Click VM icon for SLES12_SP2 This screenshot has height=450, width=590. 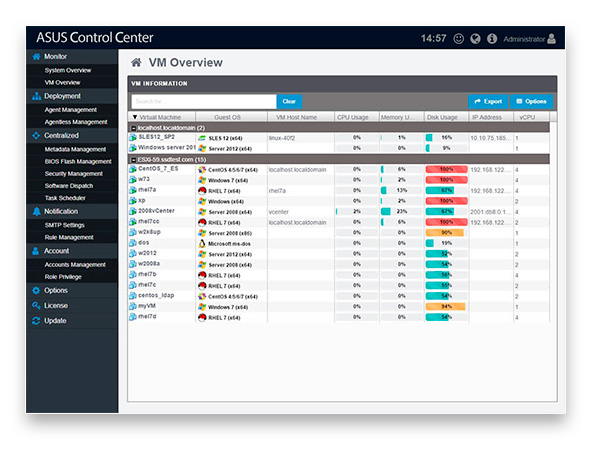(133, 138)
